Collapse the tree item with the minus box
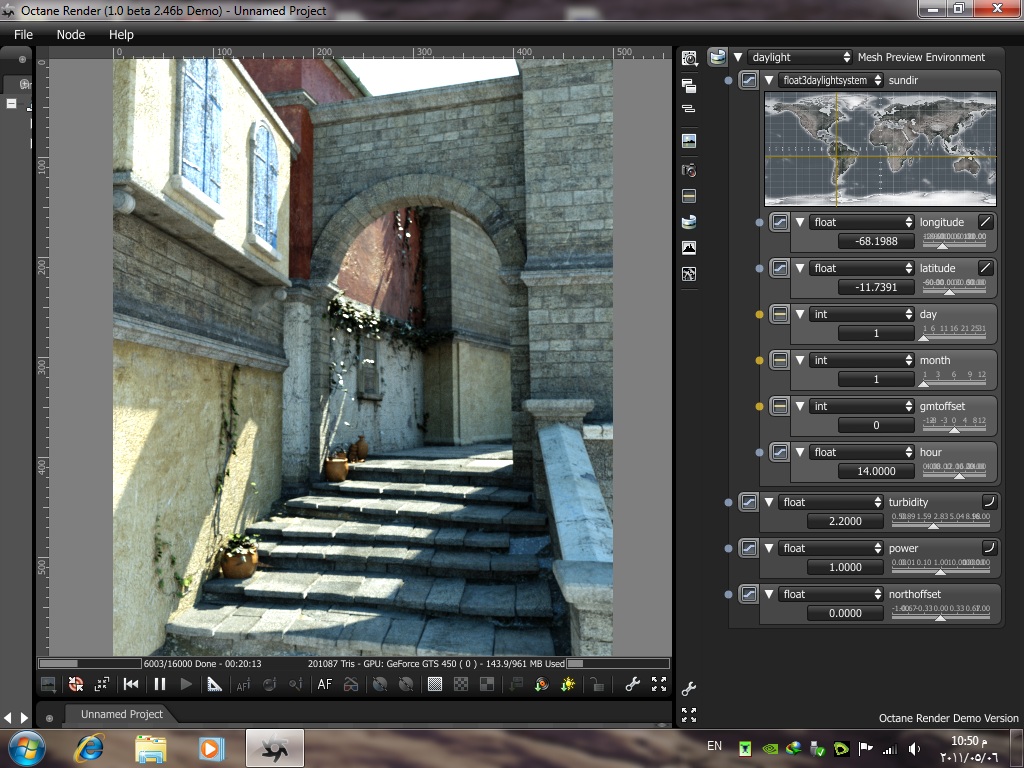The height and width of the screenshot is (768, 1024). click(x=11, y=103)
